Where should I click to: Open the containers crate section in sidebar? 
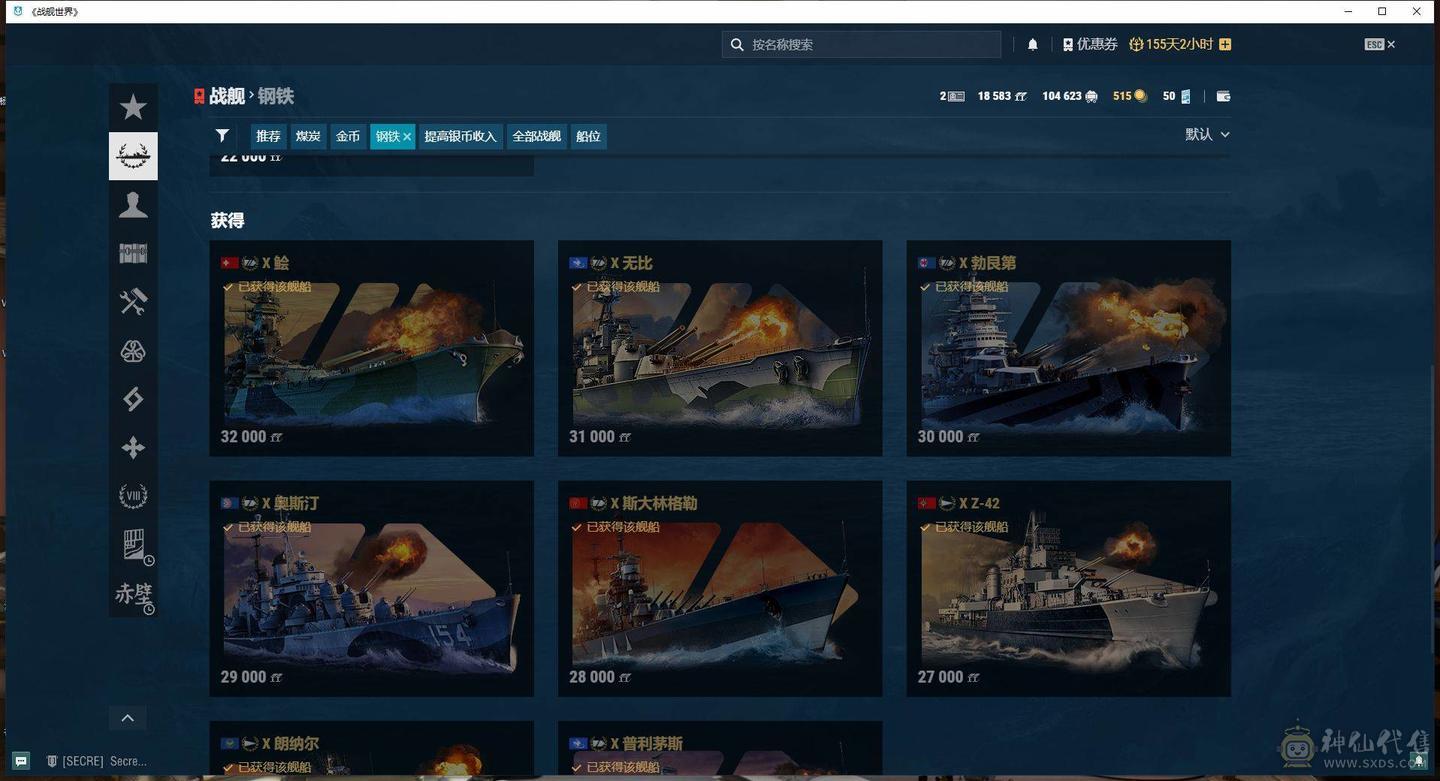(133, 253)
